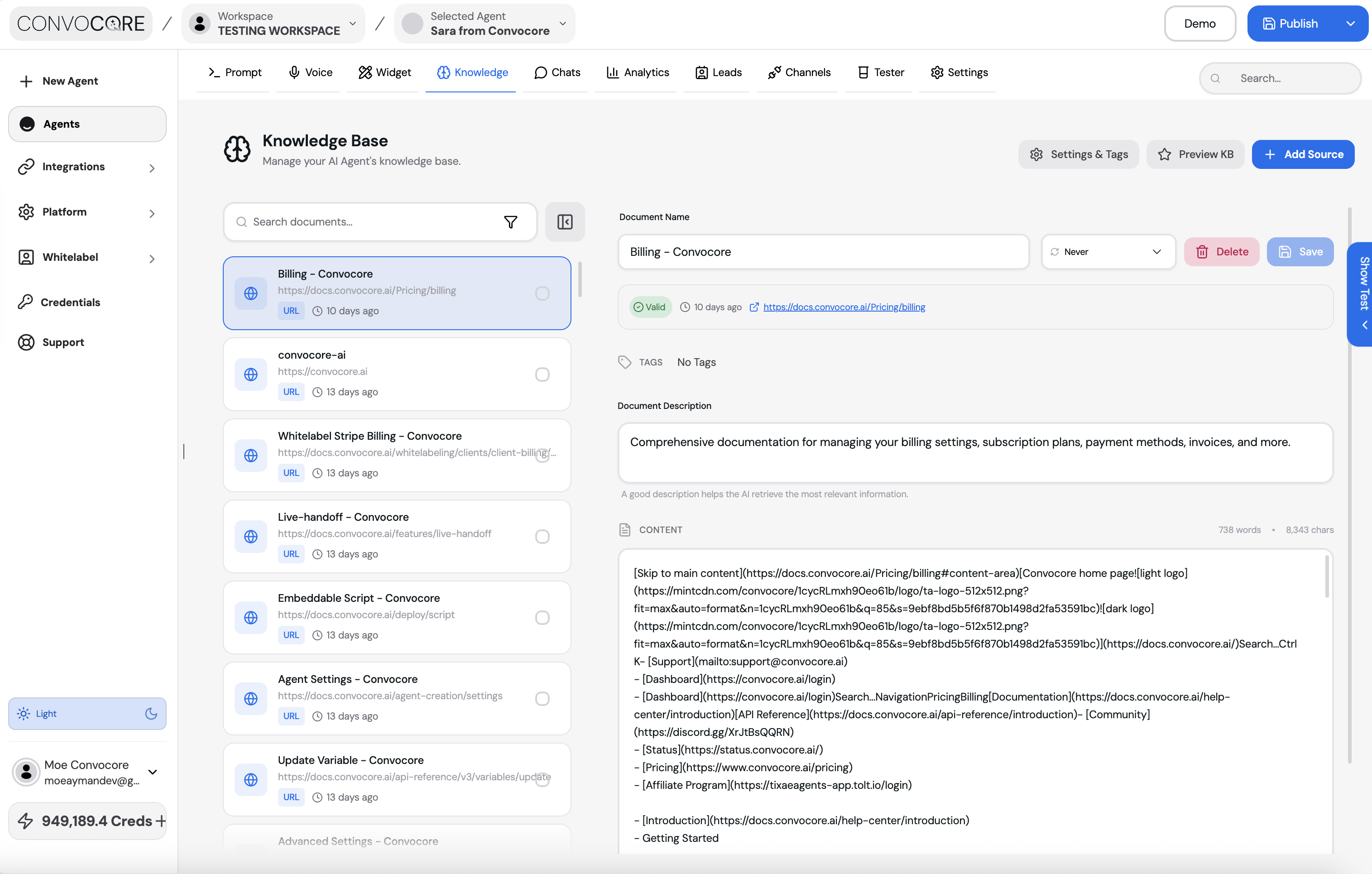Click the globe icon of Billing - Convocore

tap(251, 293)
